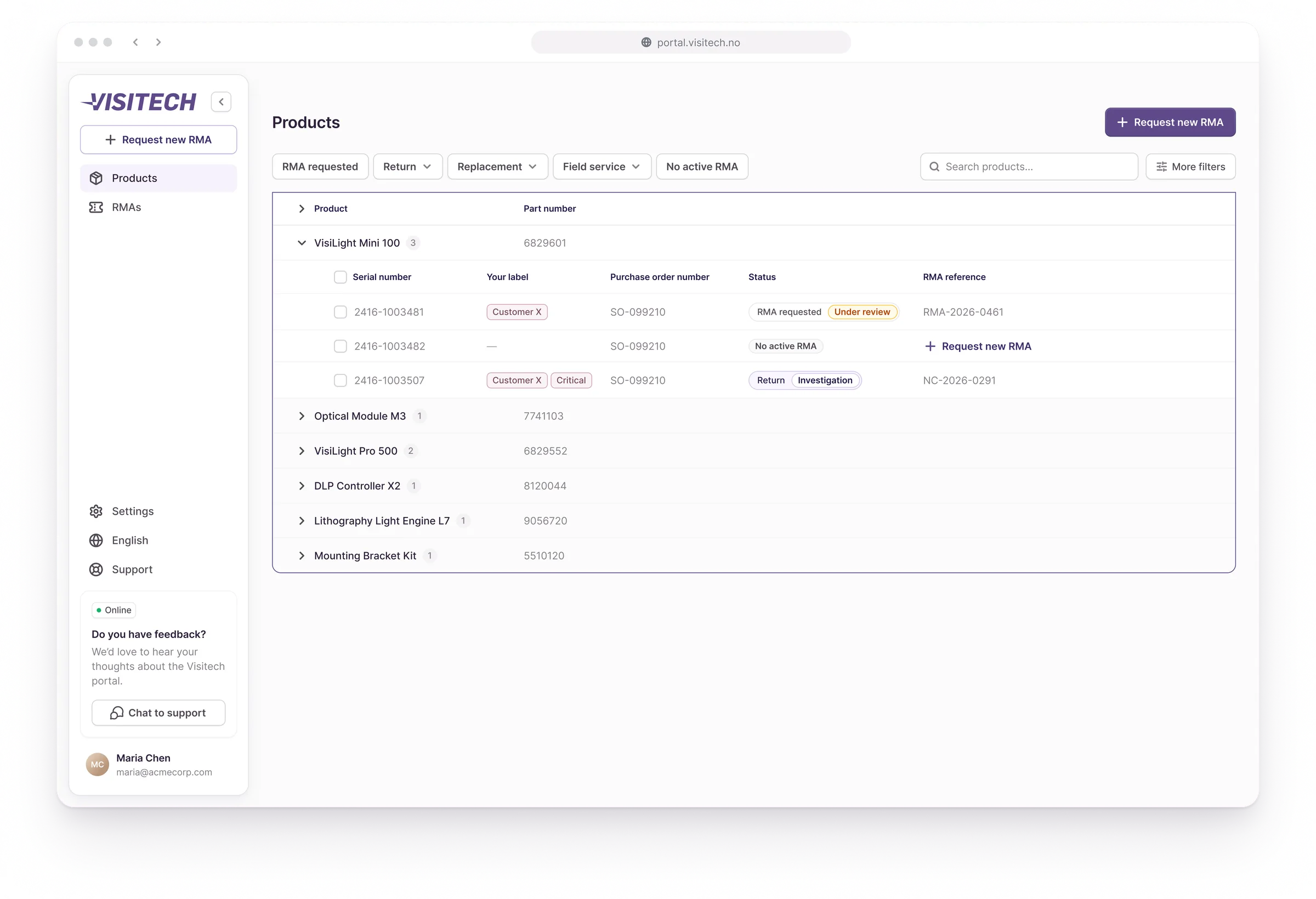This screenshot has width=1316, height=899.
Task: Filter by RMA requested
Action: pos(320,167)
